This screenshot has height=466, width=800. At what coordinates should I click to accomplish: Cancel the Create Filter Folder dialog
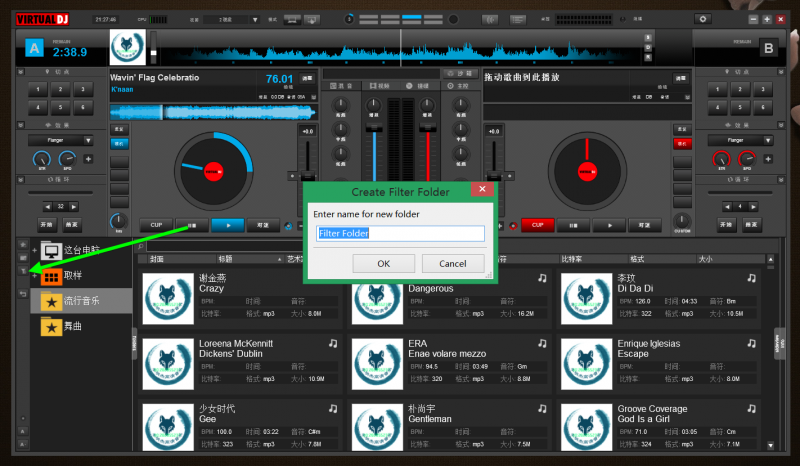[x=453, y=263]
